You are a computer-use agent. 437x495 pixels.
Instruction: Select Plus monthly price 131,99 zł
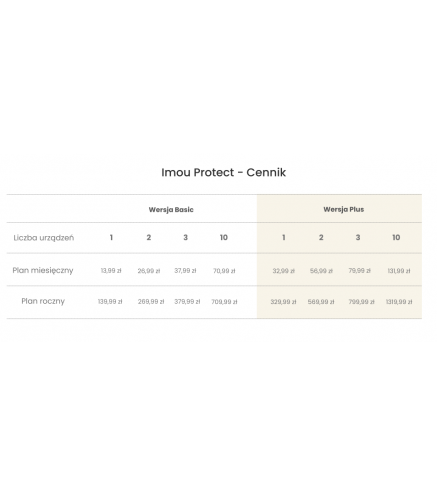click(399, 271)
